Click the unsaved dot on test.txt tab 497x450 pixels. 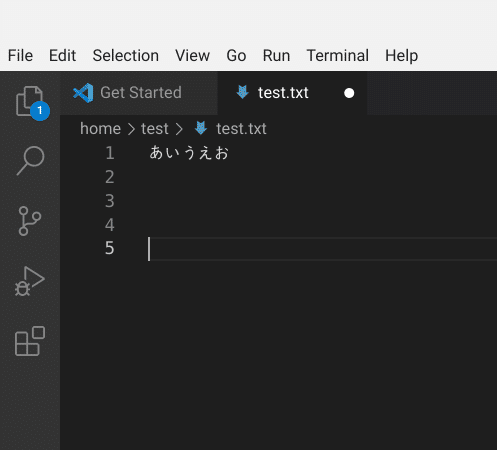(349, 93)
